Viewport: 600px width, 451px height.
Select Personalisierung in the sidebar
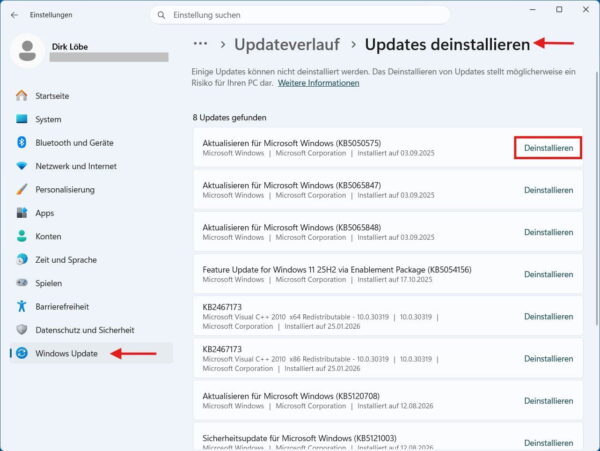pos(91,189)
